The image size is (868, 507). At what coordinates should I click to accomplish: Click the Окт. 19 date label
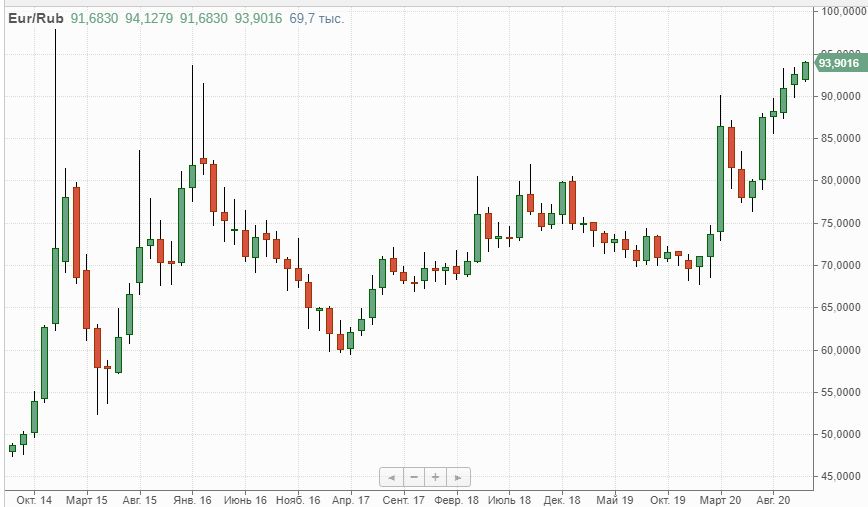click(668, 500)
